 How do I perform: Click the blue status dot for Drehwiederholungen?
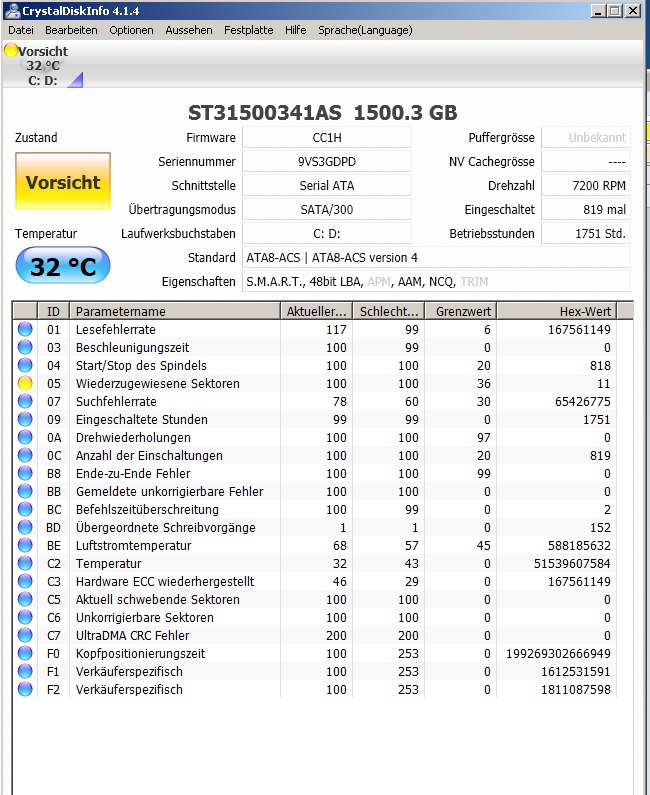(x=25, y=437)
